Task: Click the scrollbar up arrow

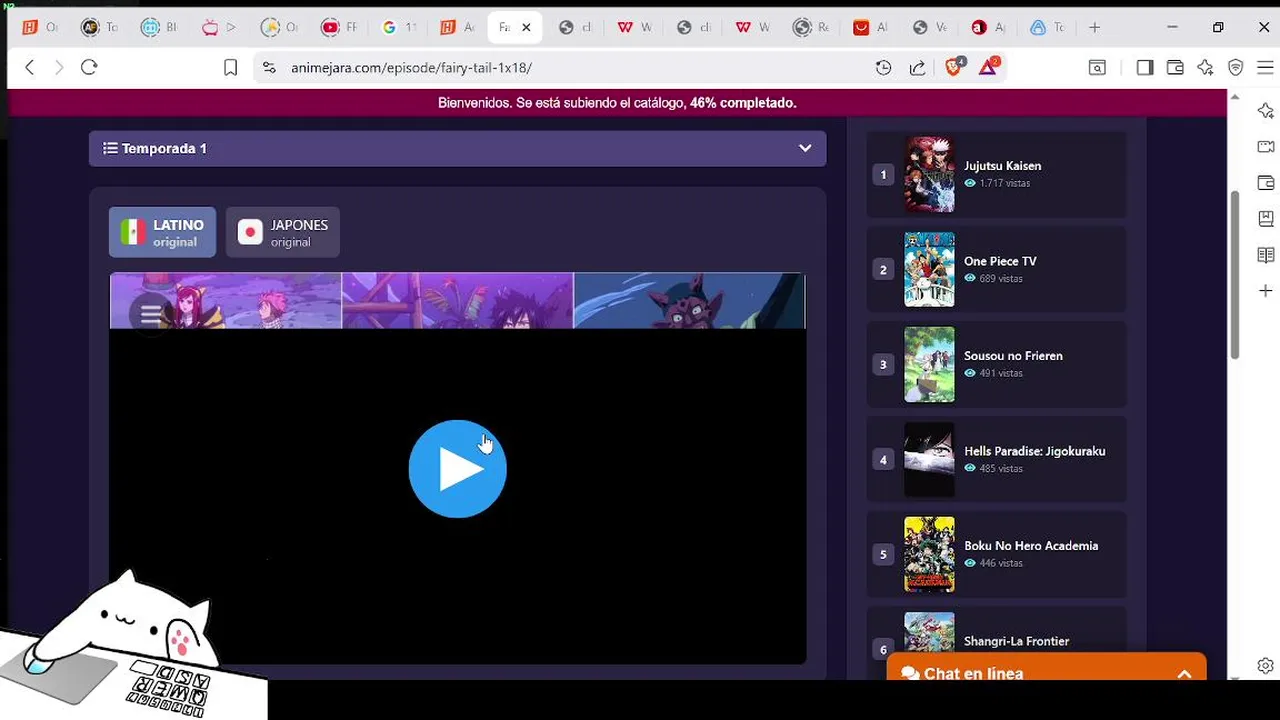Action: [x=1235, y=98]
